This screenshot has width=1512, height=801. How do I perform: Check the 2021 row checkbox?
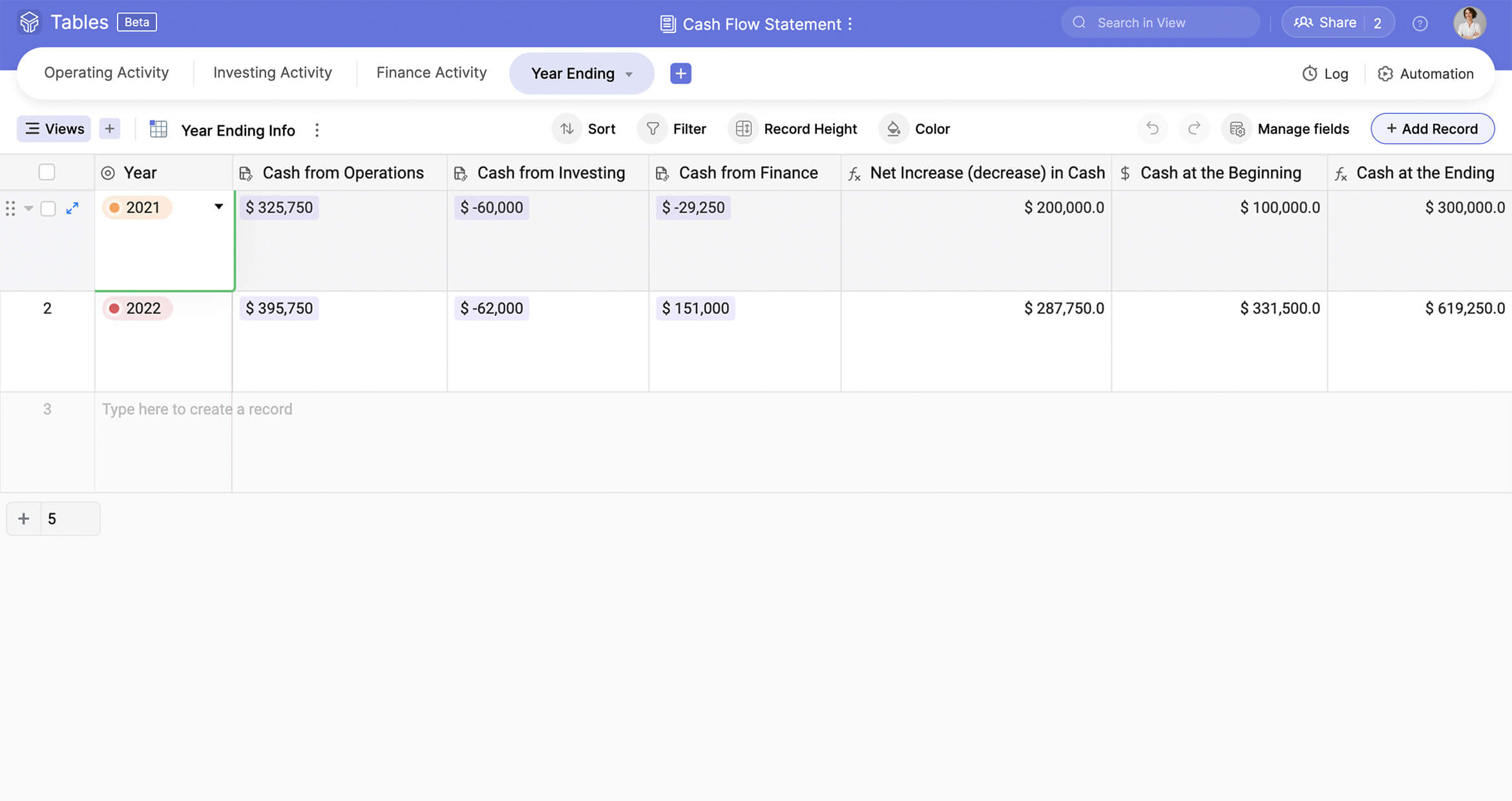coord(48,208)
